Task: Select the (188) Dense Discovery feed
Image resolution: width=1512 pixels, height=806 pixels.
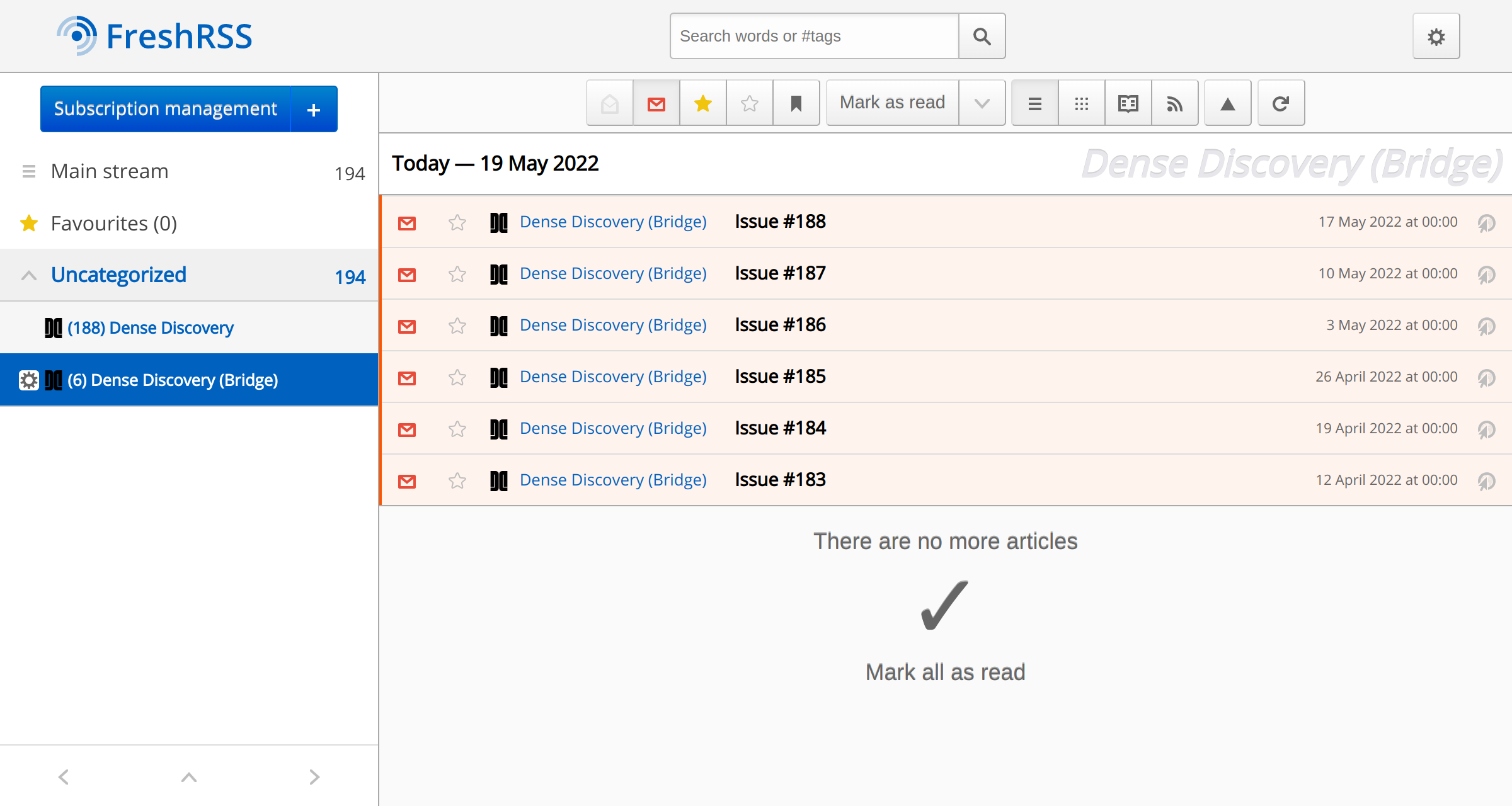Action: click(151, 328)
